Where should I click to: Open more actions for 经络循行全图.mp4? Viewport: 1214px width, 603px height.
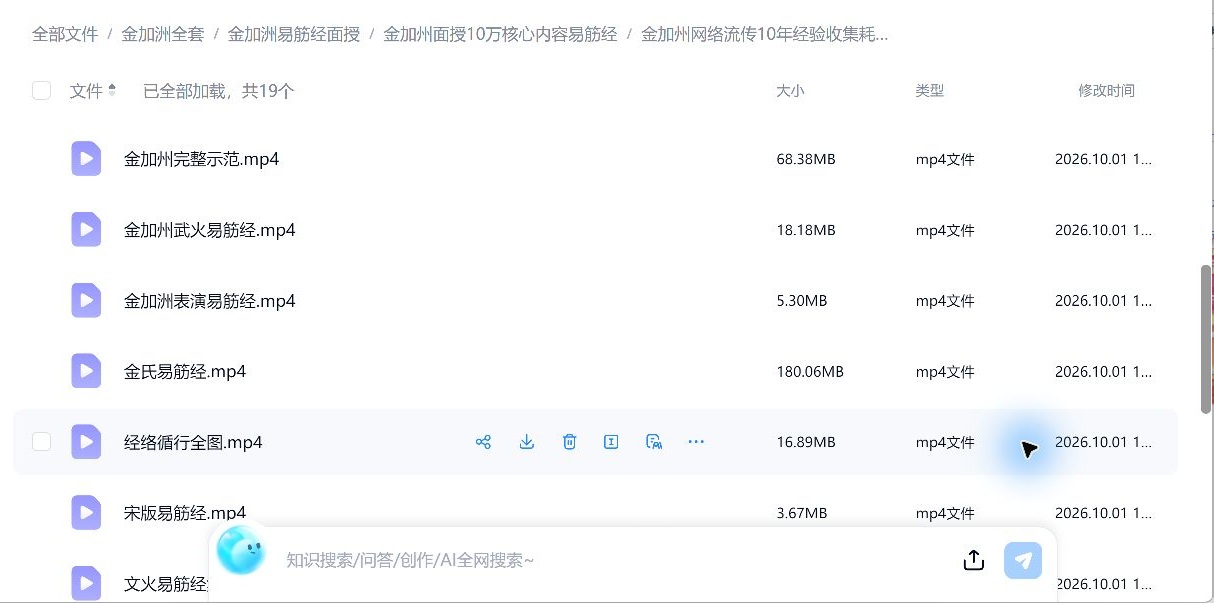[696, 442]
